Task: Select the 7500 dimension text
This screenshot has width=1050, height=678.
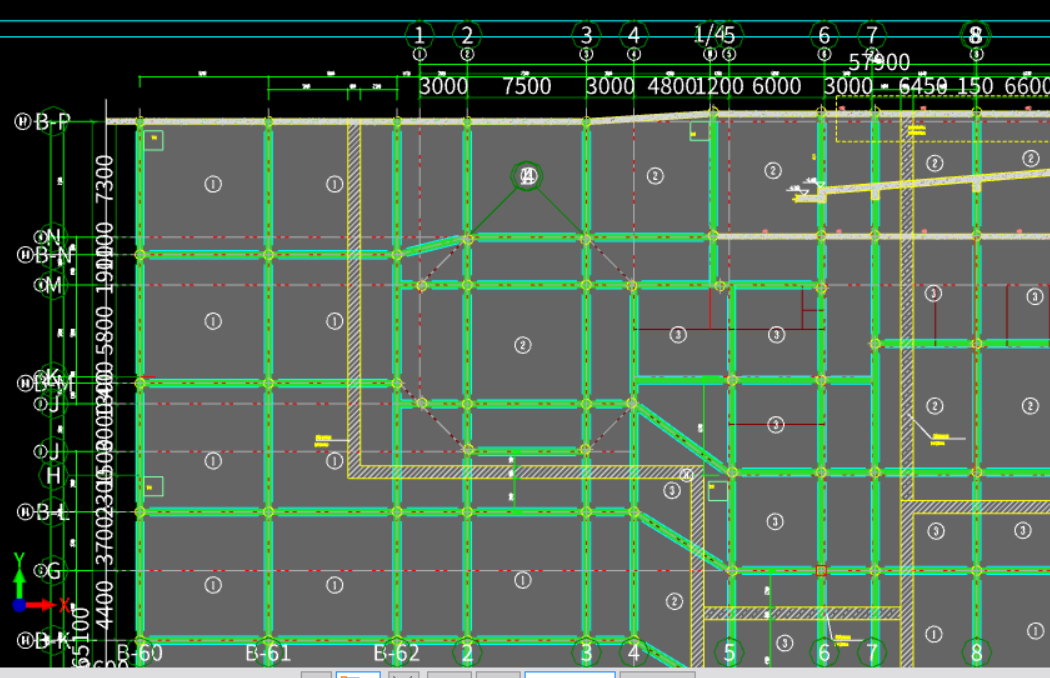Action: (526, 86)
